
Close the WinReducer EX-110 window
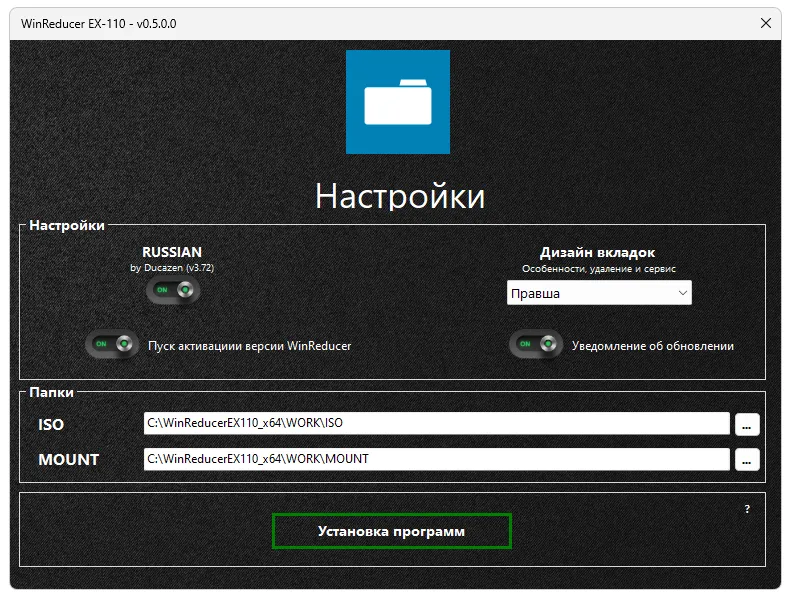[x=765, y=23]
